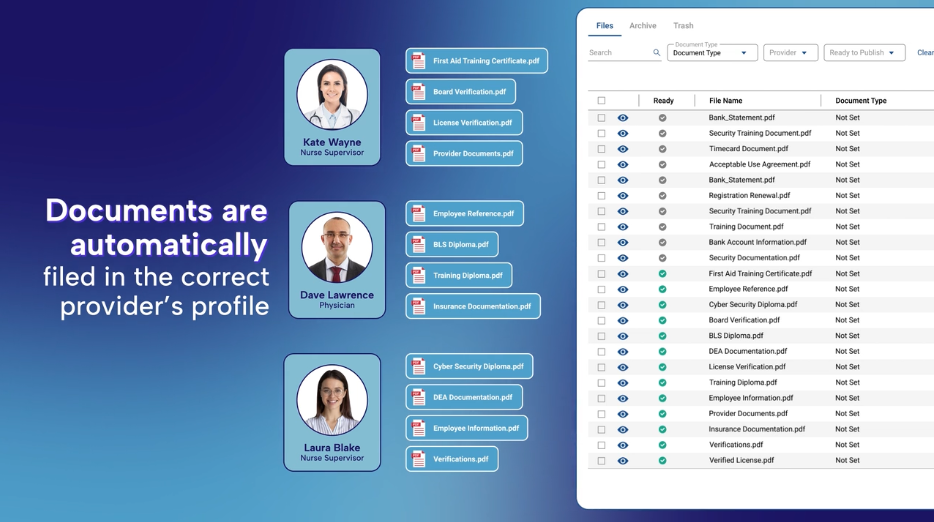The height and width of the screenshot is (522, 934).
Task: Open the Document Type dropdown
Action: (712, 53)
